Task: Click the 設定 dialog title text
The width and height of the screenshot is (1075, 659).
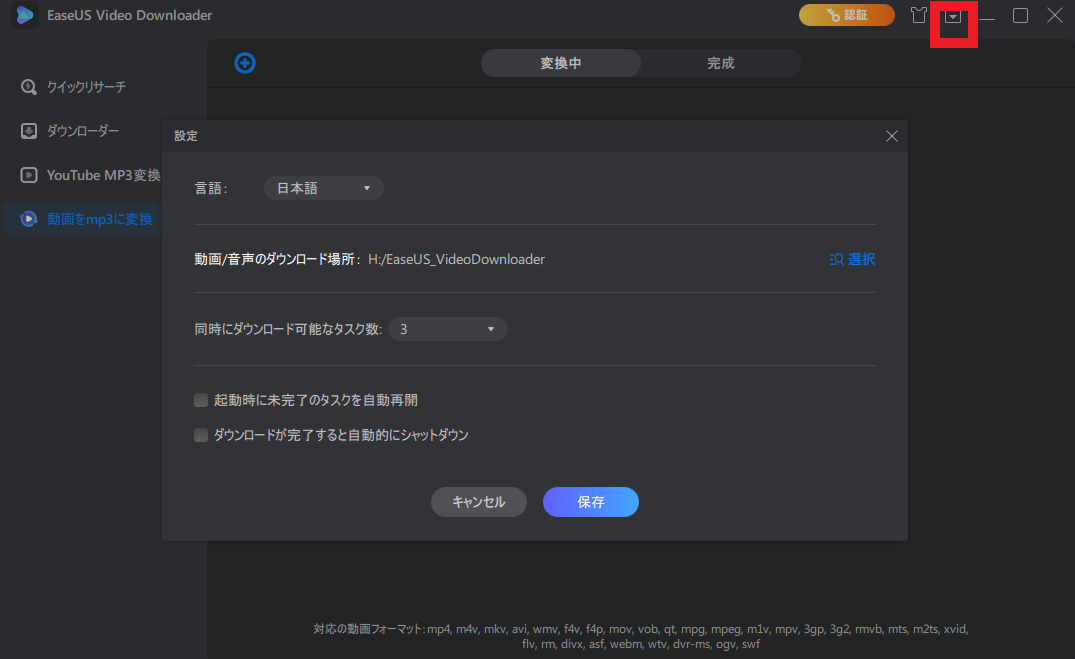Action: tap(186, 136)
